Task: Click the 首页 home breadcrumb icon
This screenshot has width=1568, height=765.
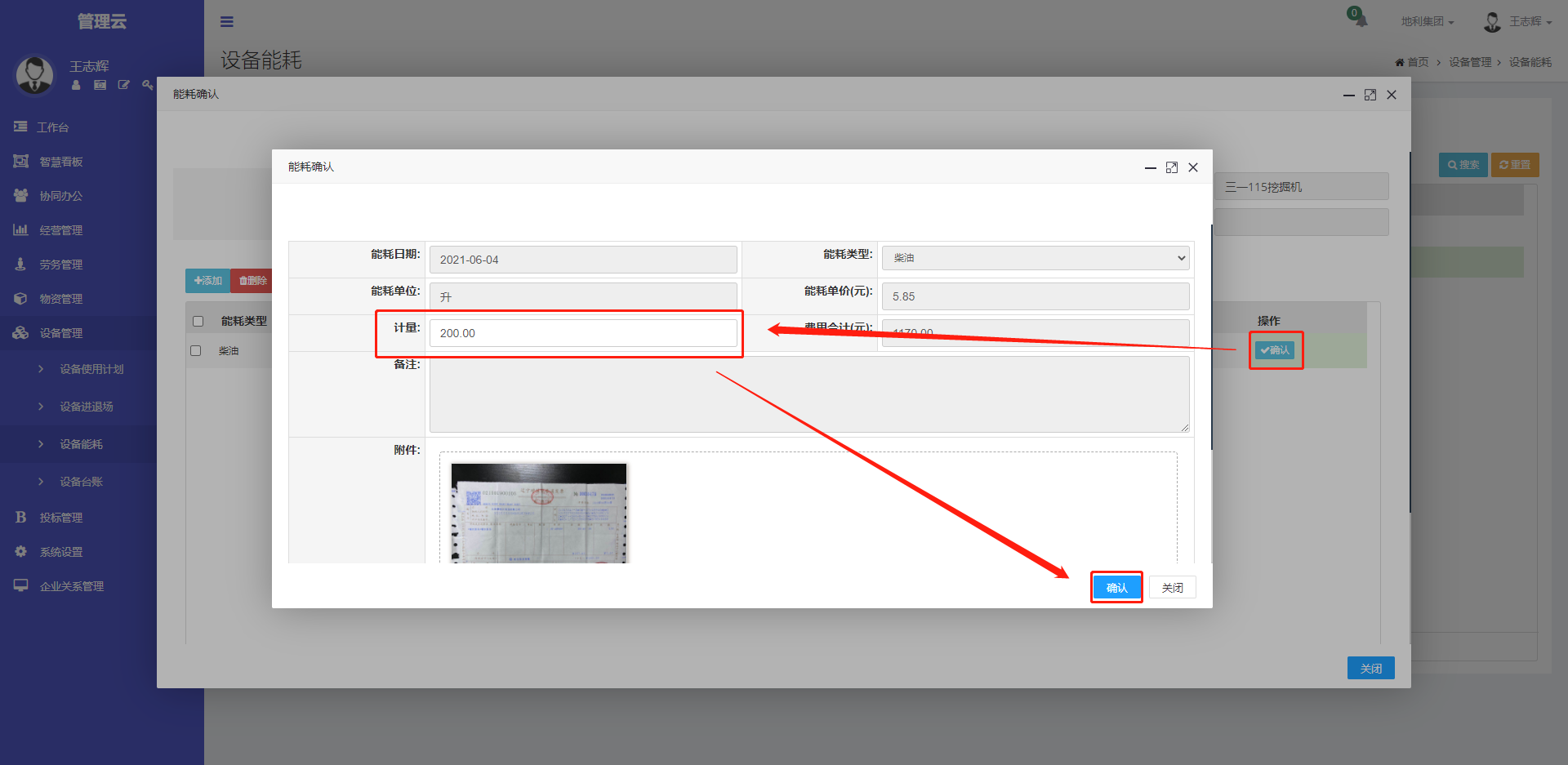Action: [x=1400, y=63]
